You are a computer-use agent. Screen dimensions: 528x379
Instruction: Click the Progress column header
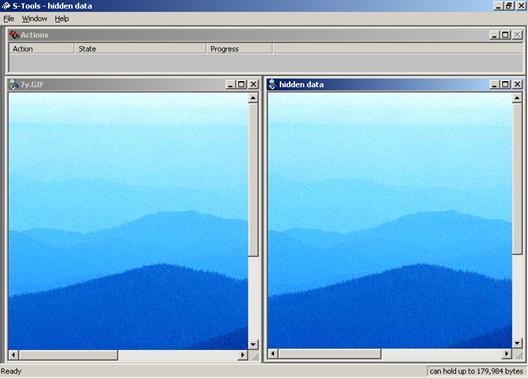(239, 49)
